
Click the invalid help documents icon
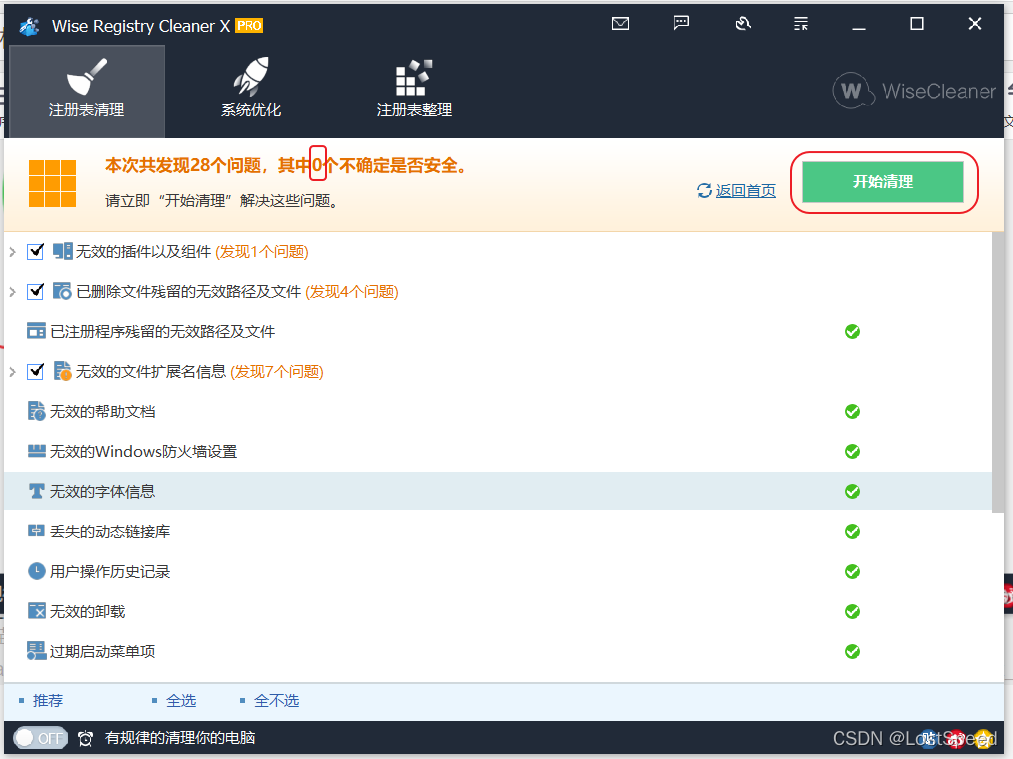click(36, 411)
